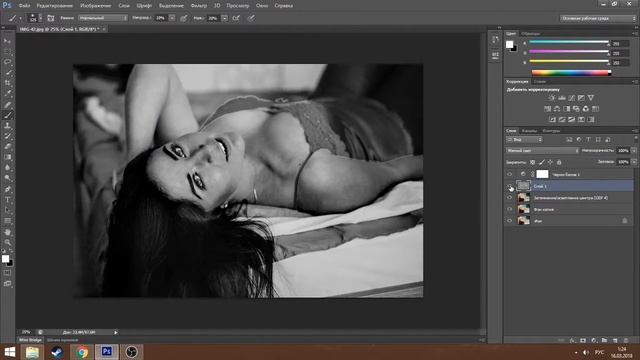Screen dimensions: 640x360
Task: Create new adjustment layer at panel bottom
Action: pyautogui.click(x=593, y=340)
